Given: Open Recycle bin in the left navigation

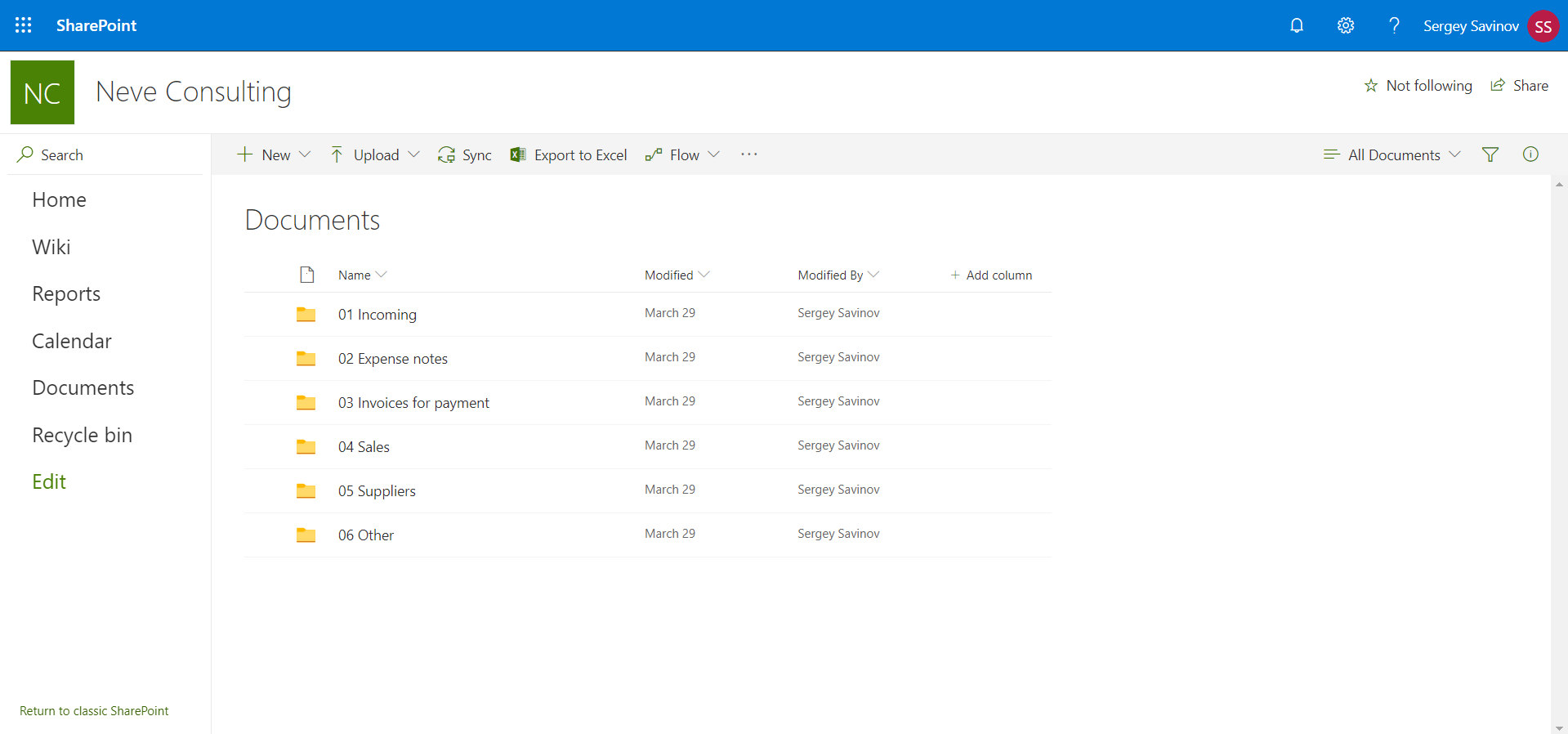Looking at the screenshot, I should [x=83, y=435].
